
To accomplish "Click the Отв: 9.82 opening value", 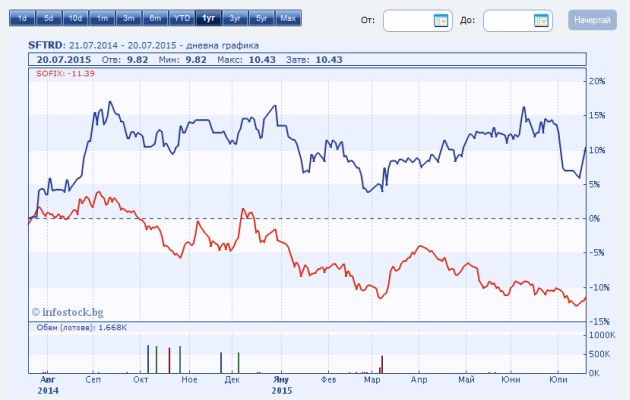I will point(125,60).
